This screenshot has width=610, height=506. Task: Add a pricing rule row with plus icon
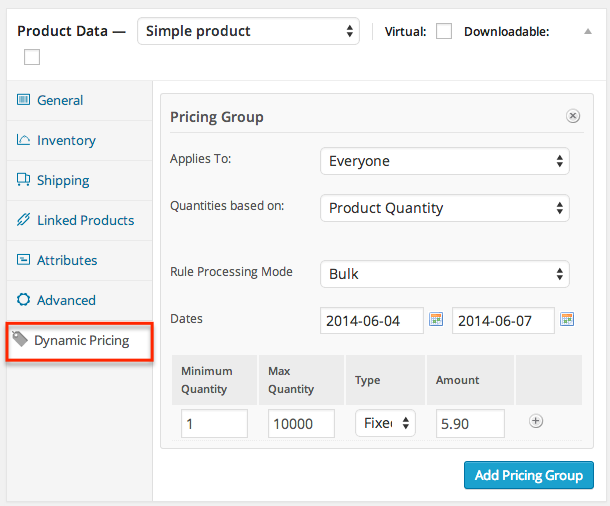tap(536, 421)
